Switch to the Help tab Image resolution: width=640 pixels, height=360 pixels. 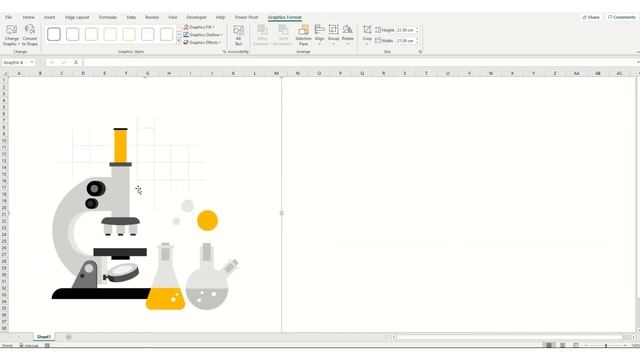220,17
